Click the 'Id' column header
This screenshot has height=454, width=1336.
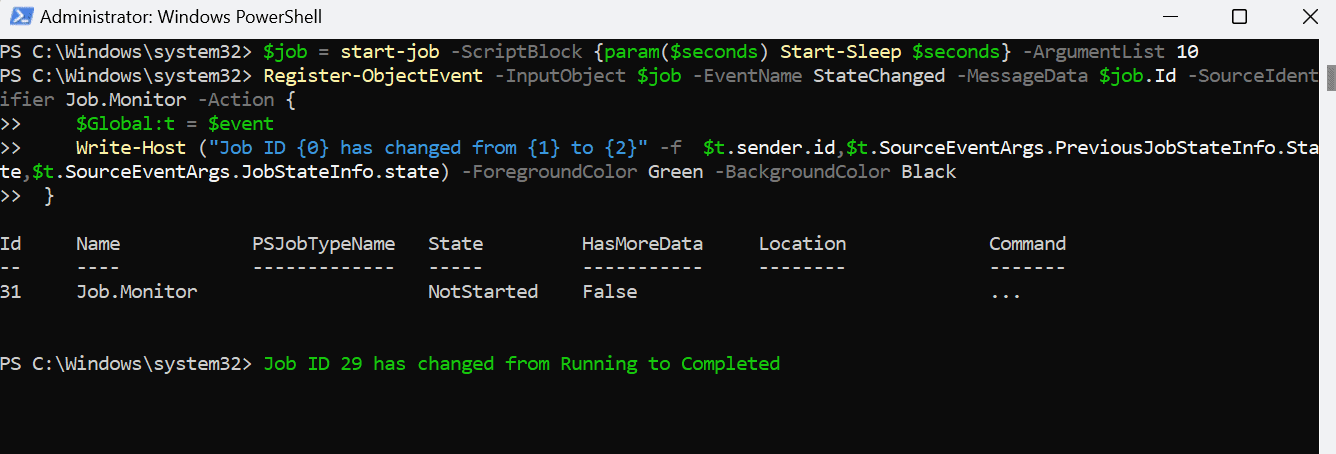(11, 244)
